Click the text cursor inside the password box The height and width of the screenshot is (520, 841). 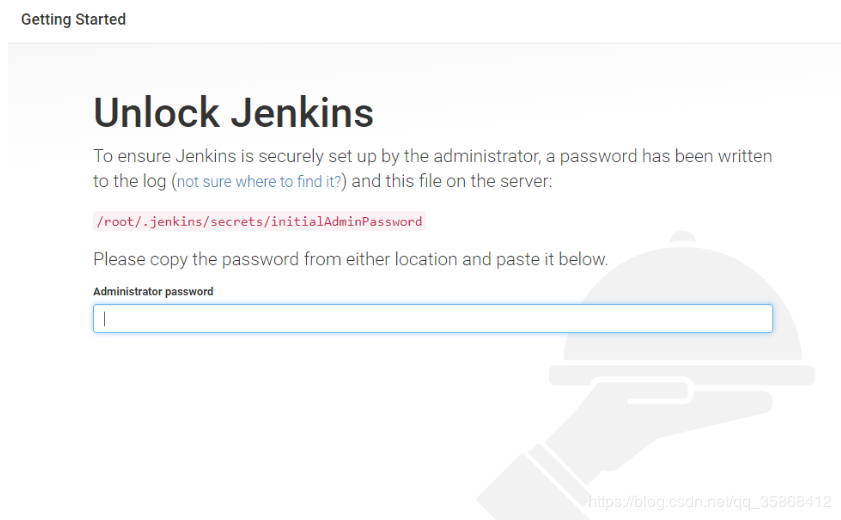click(104, 318)
